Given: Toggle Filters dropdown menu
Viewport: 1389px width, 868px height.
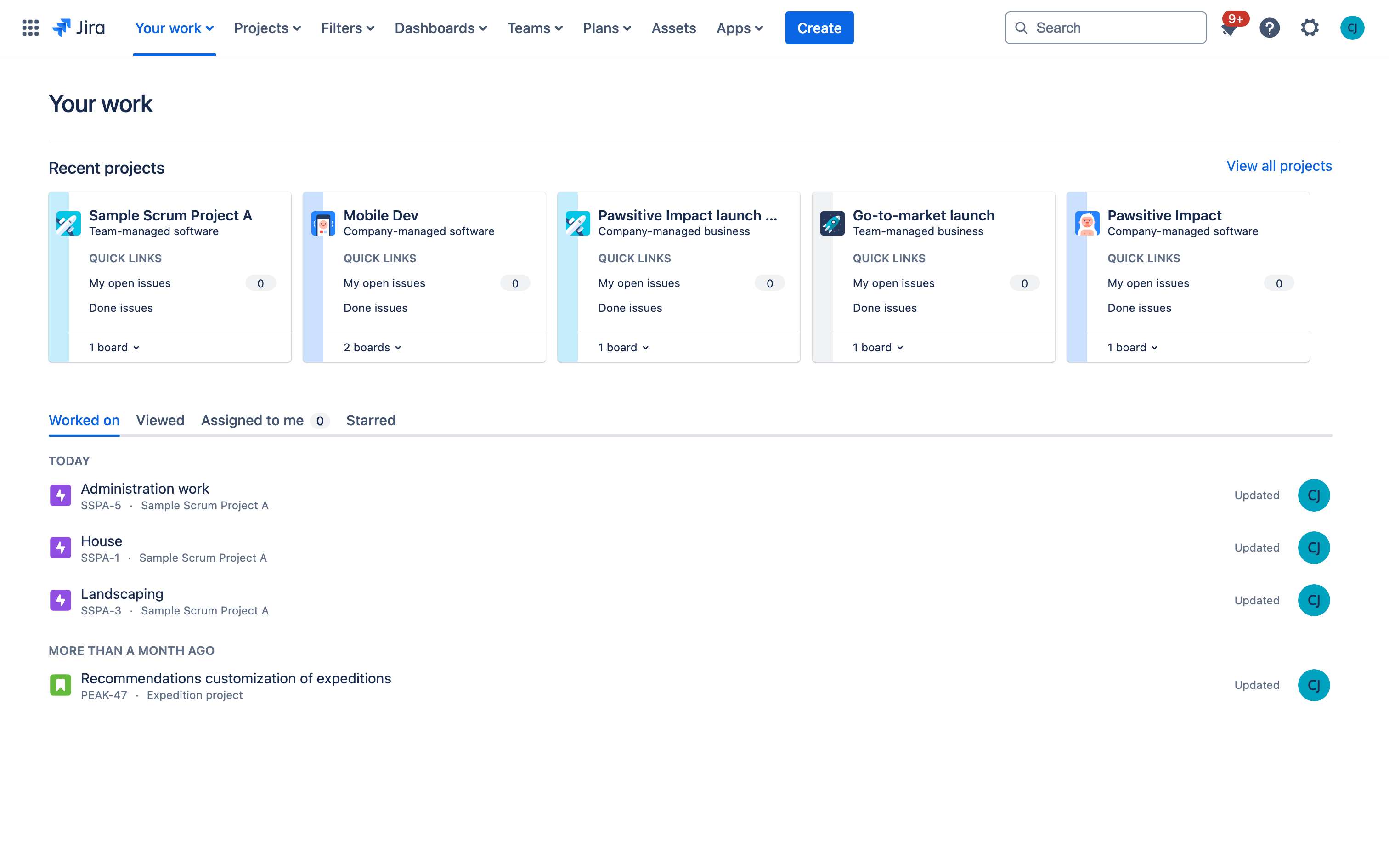Looking at the screenshot, I should pyautogui.click(x=347, y=28).
